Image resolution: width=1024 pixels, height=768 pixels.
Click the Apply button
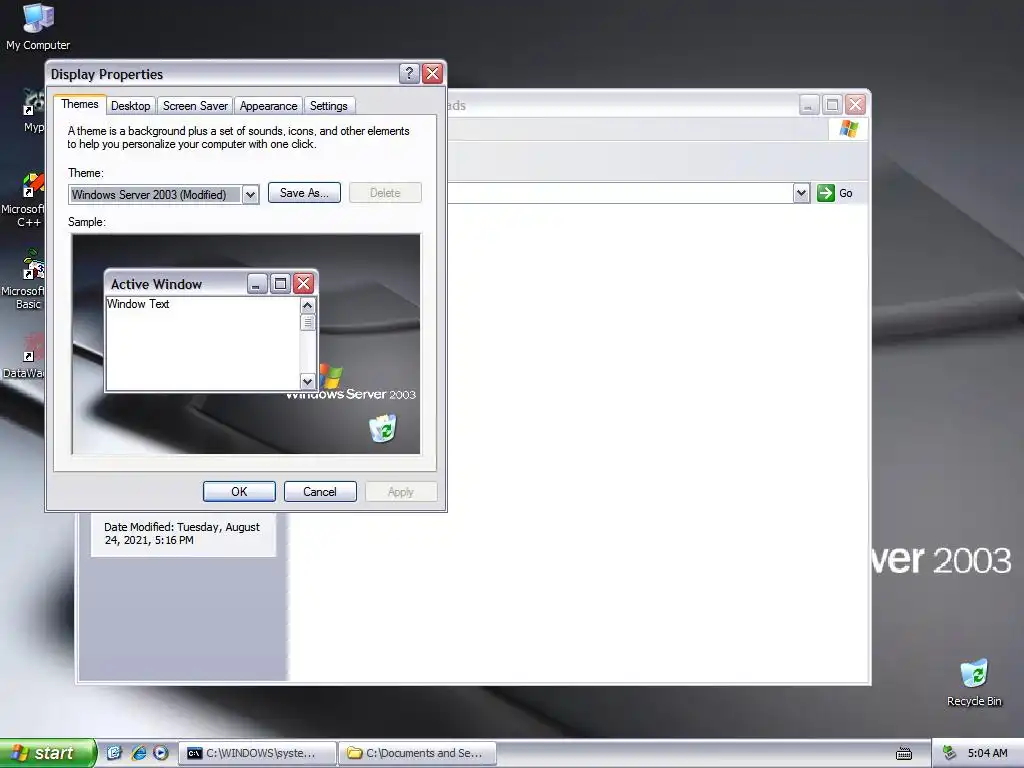tap(401, 492)
